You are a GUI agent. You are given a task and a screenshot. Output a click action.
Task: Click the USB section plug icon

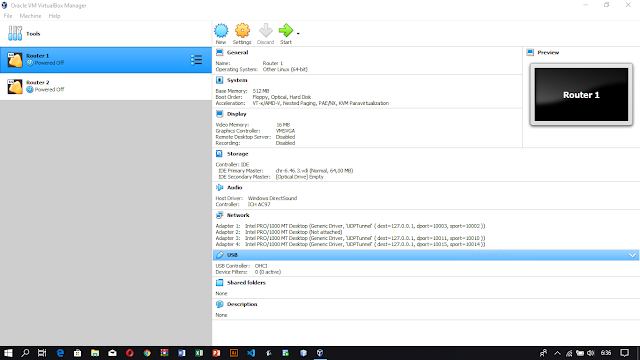coord(220,255)
